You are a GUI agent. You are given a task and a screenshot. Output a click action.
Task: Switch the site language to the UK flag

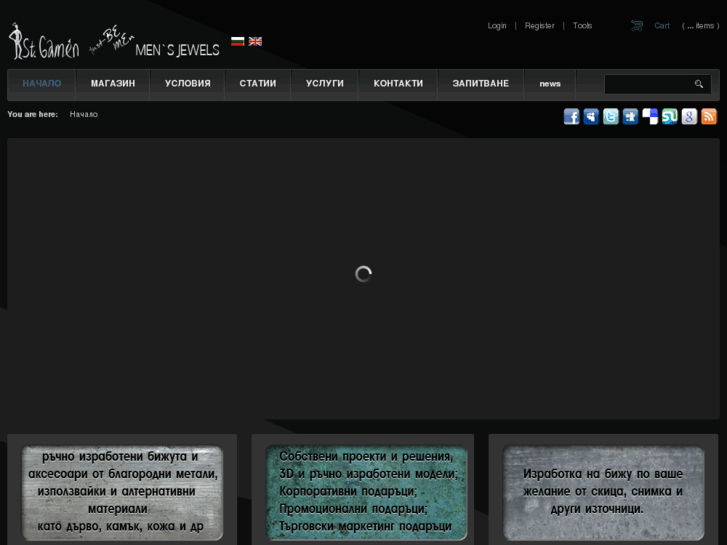click(x=255, y=41)
